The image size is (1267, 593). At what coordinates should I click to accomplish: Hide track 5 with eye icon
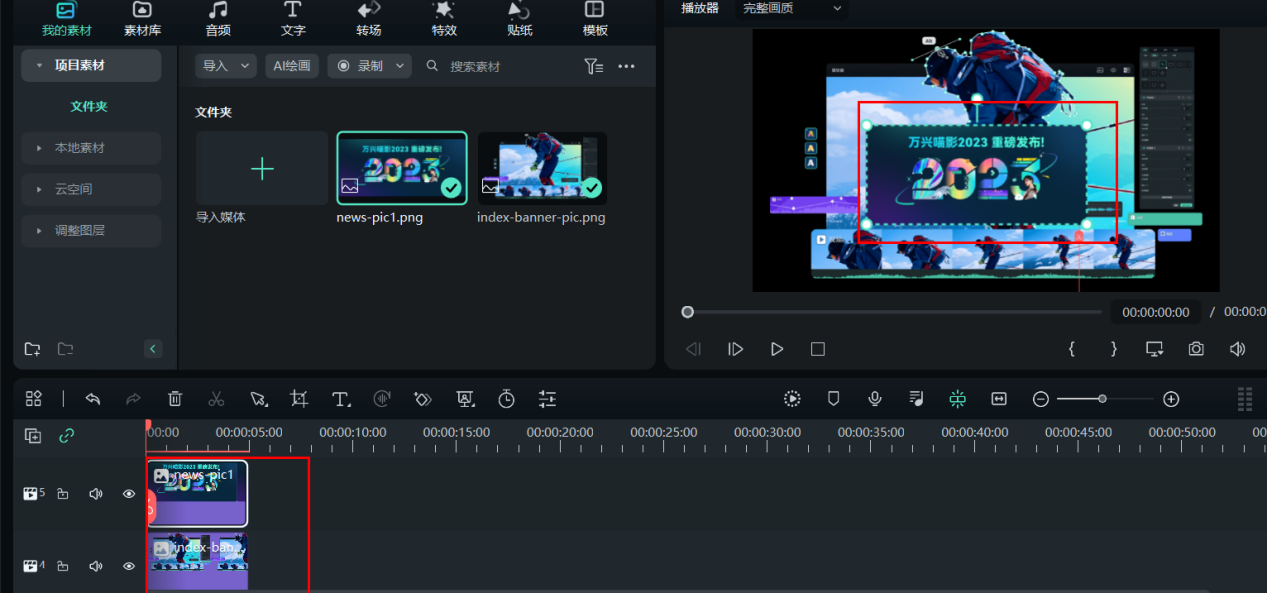pos(129,493)
